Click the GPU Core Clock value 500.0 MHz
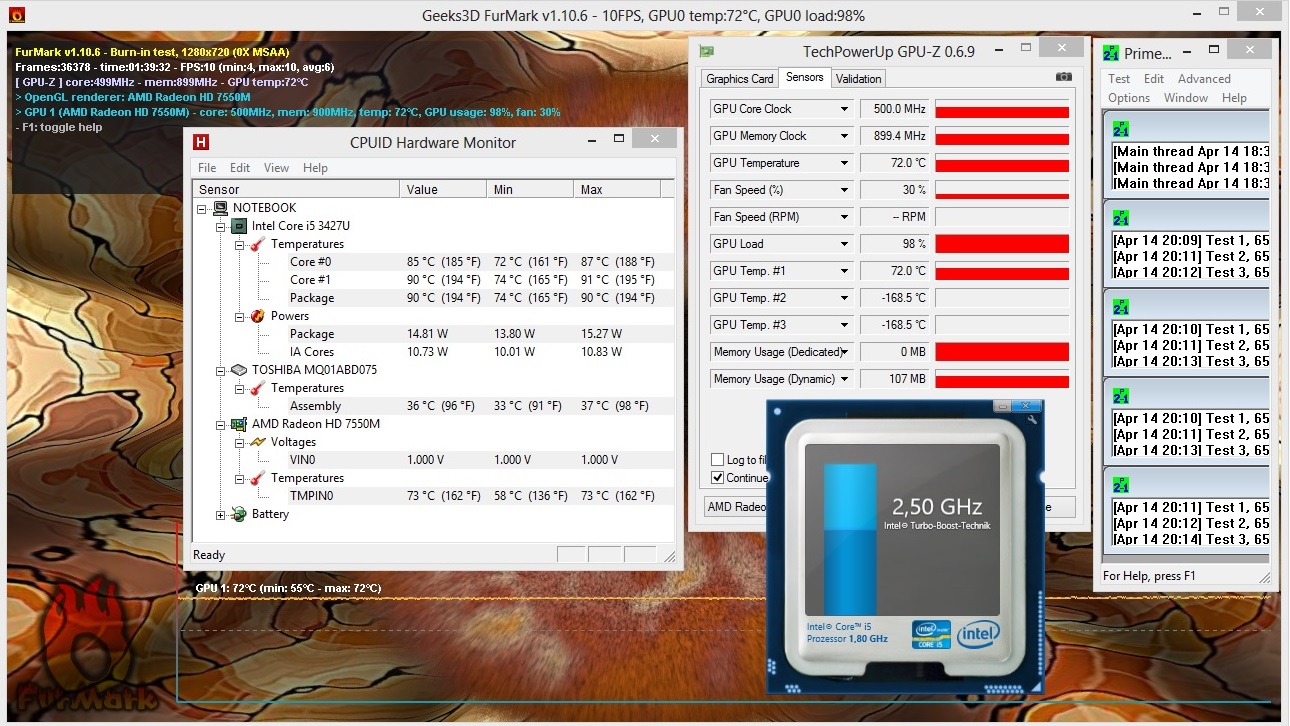The width and height of the screenshot is (1290, 726). point(895,109)
